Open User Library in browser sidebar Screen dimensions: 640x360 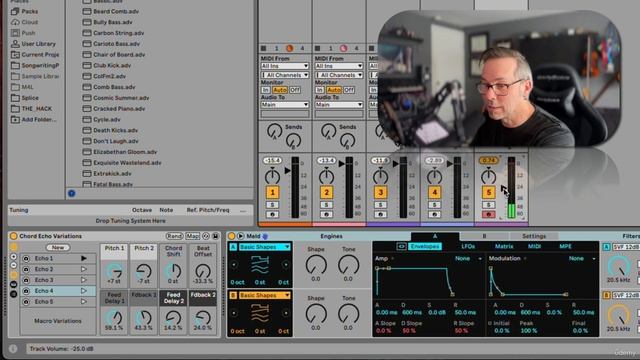pyautogui.click(x=33, y=44)
